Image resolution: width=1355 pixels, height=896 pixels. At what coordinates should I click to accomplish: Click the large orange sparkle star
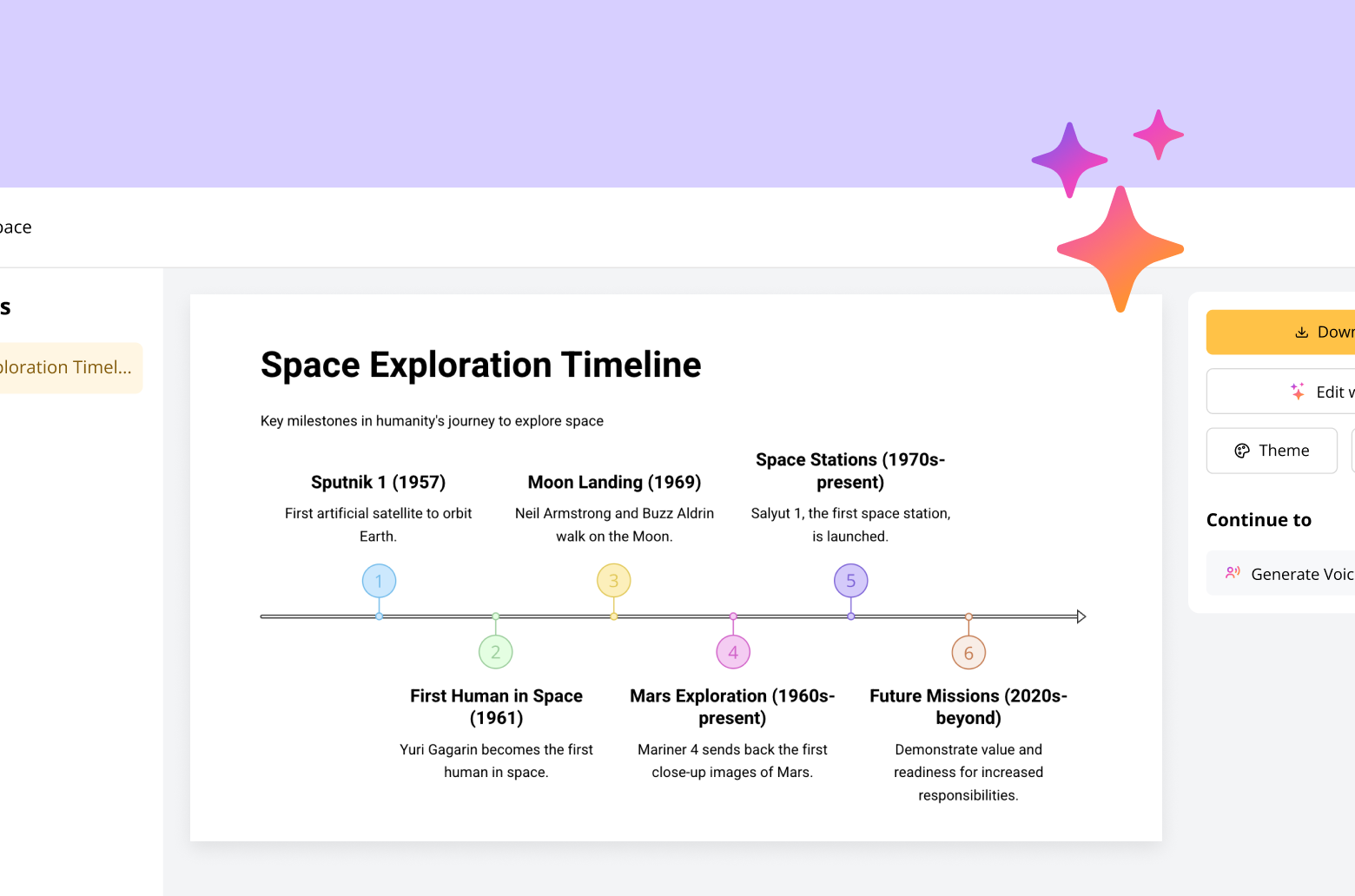(1120, 248)
